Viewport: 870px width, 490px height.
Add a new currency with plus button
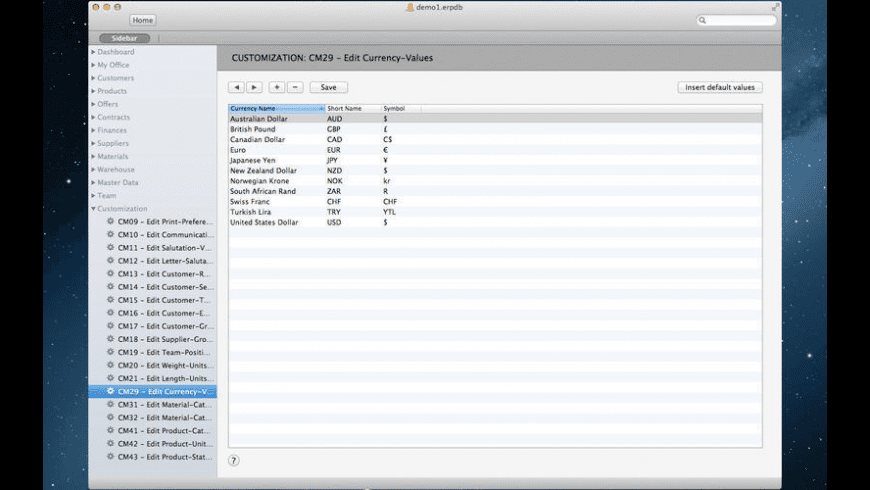[x=277, y=87]
